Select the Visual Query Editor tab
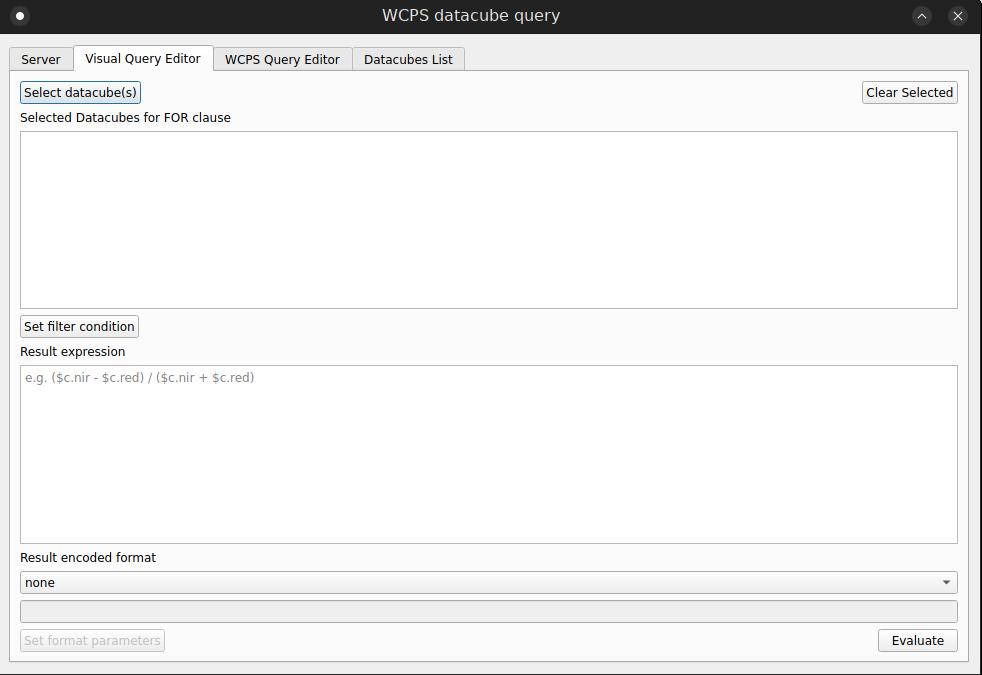982x675 pixels. coord(142,59)
